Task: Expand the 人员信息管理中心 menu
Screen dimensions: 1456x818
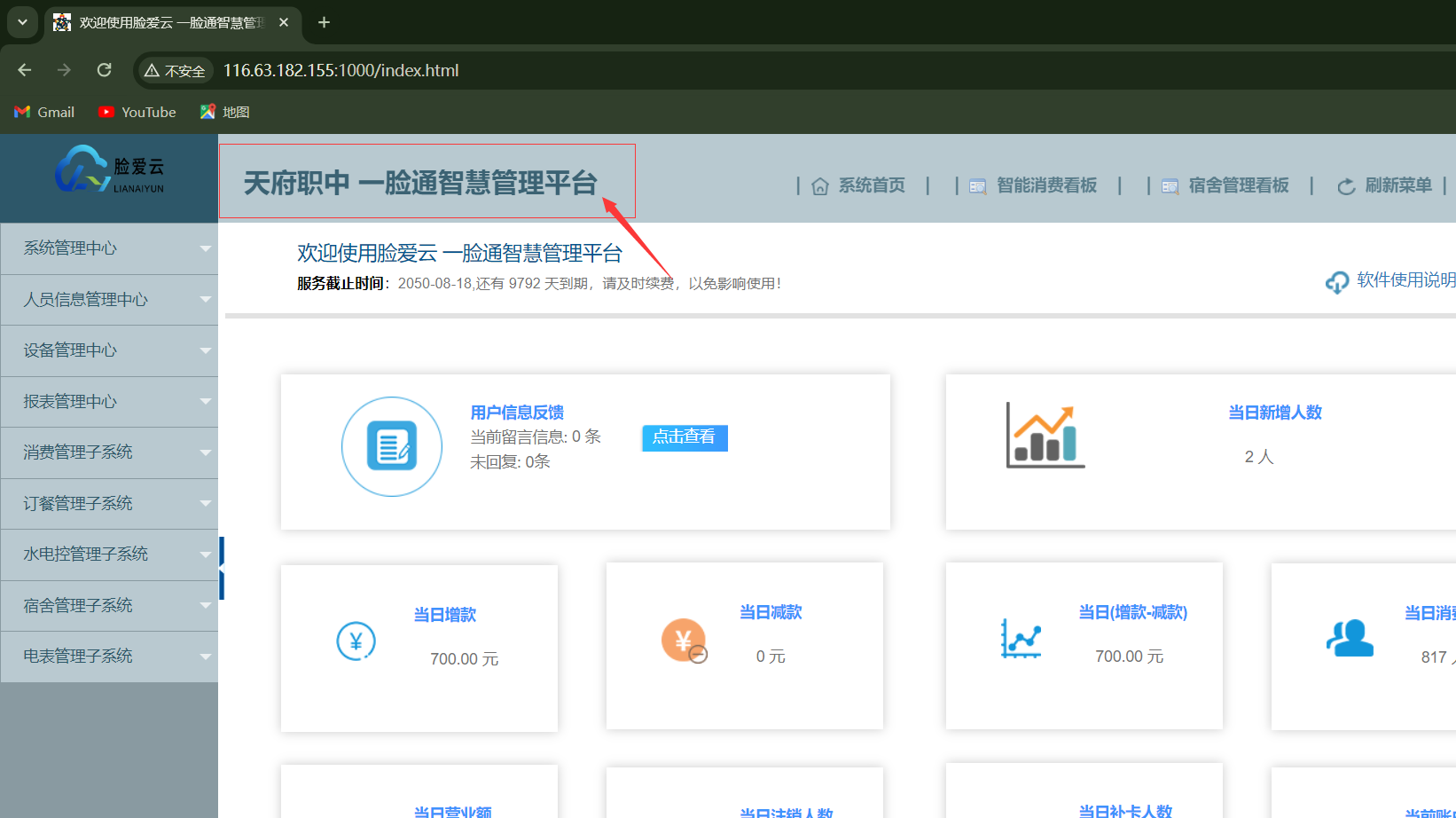Action: click(109, 300)
